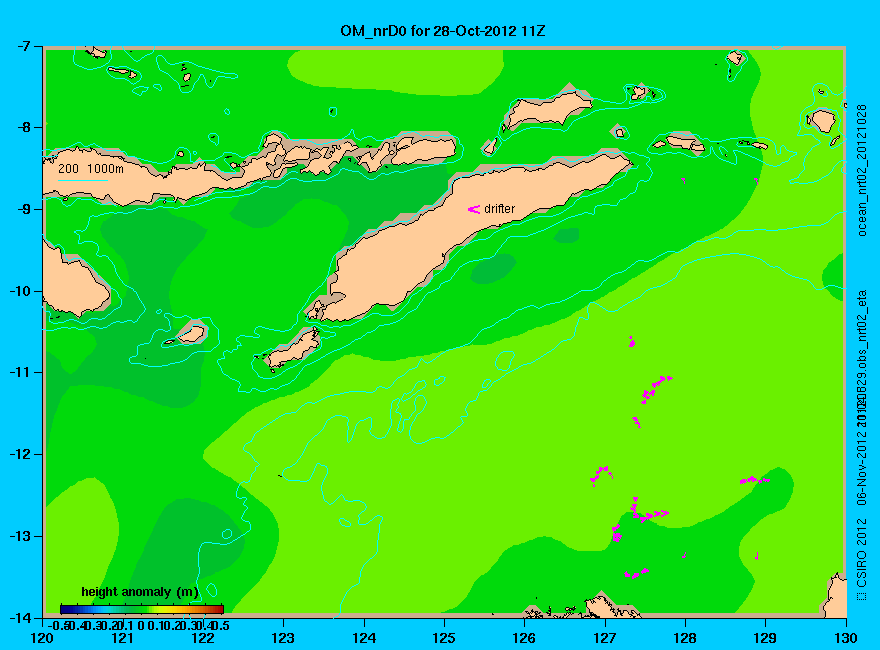Screen dimensions: 880x650
Task: Click the '0.5' label at colorbar right end
Action: tap(219, 625)
